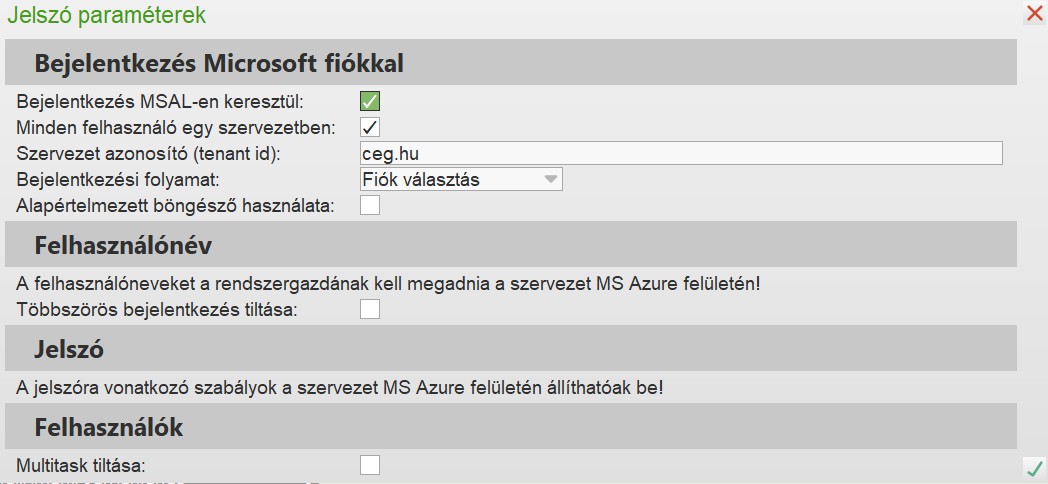Click the Alapértelmezett böngésző használata label
Viewport: 1048px width, 484px height.
click(x=175, y=205)
